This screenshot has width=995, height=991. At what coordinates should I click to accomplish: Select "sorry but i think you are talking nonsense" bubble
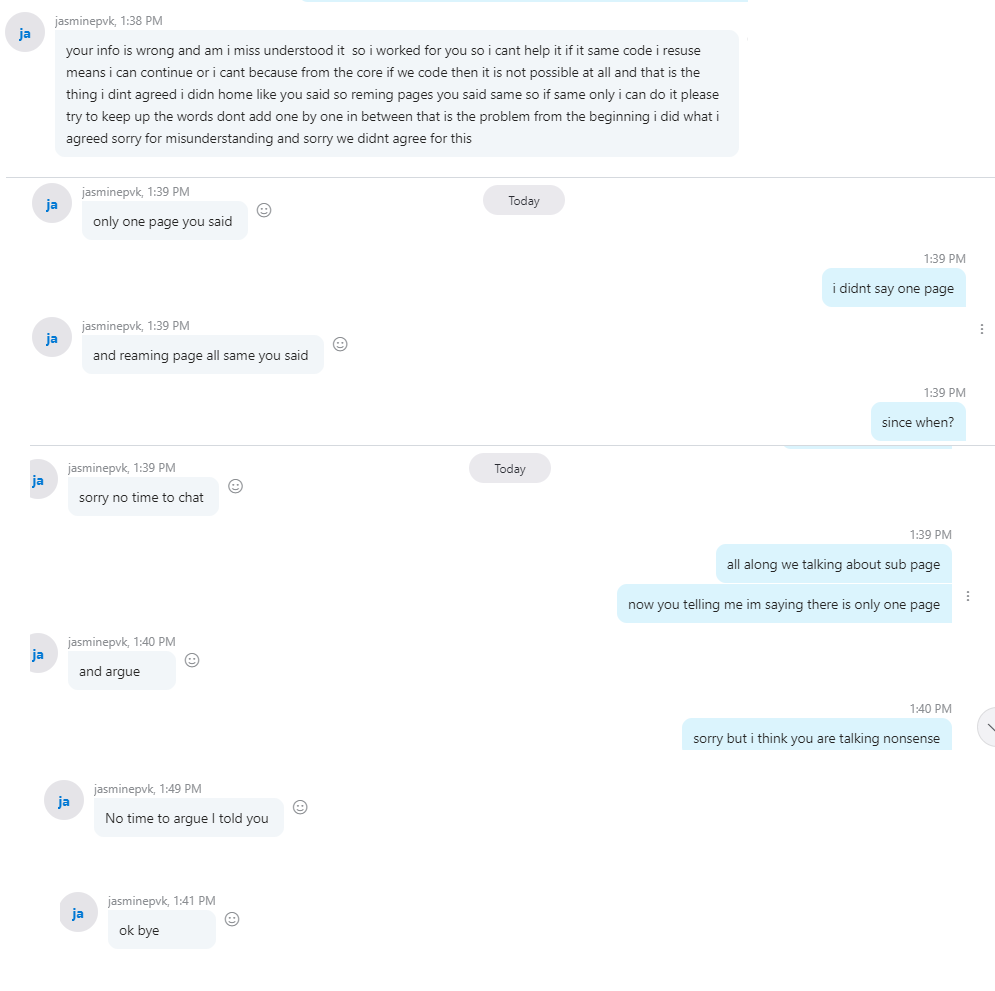click(816, 735)
